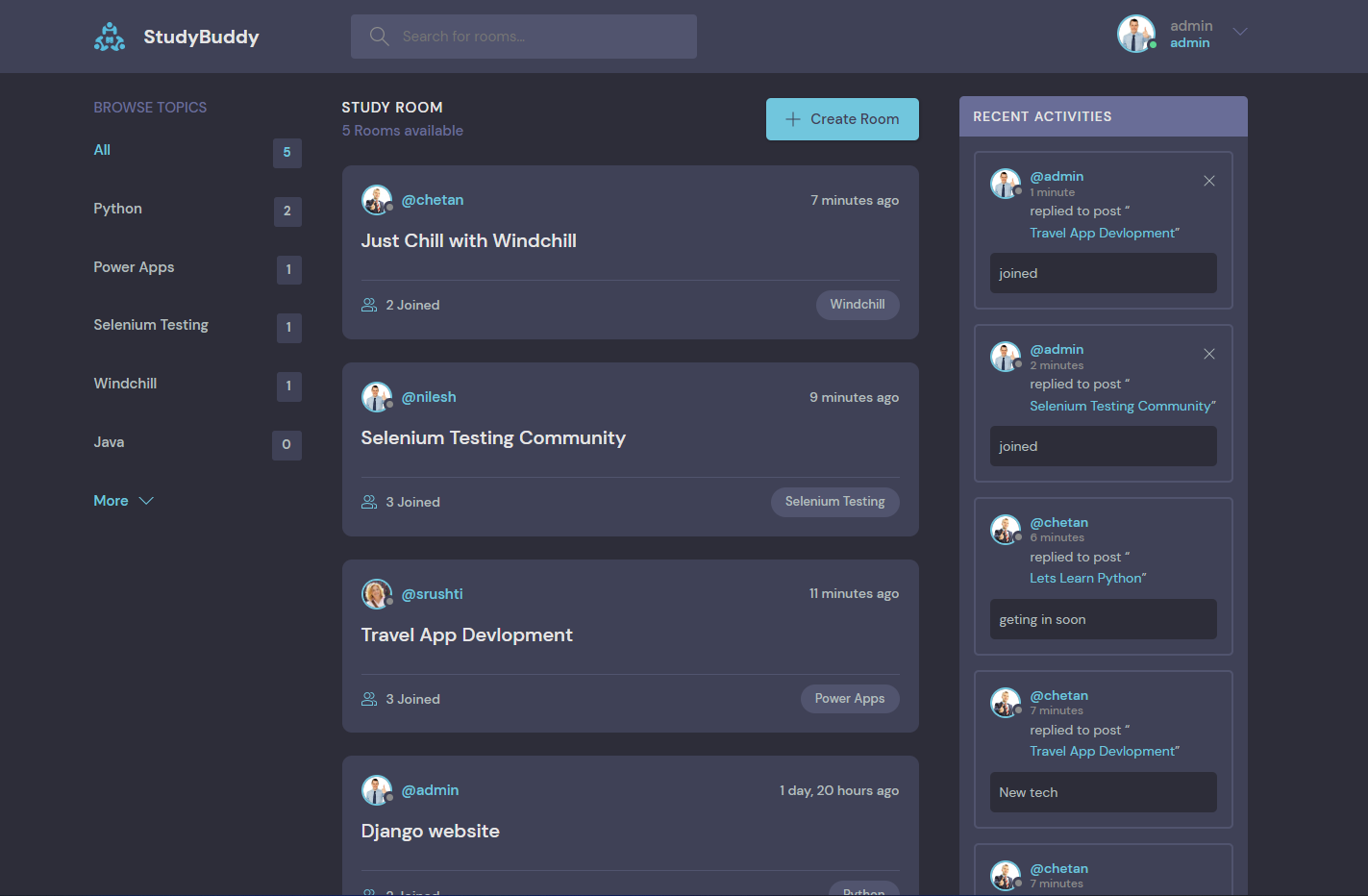This screenshot has width=1368, height=896.
Task: Open the Lets Learn Python post link
Action: [x=1085, y=578]
